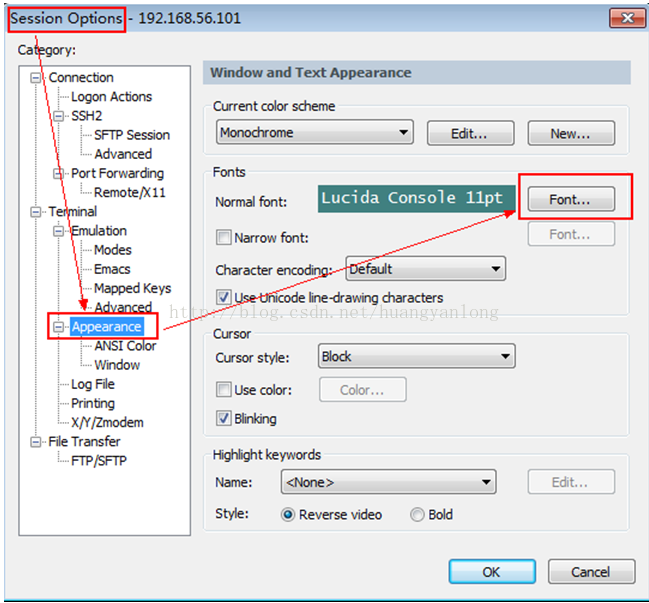Select Connection category

click(x=81, y=77)
